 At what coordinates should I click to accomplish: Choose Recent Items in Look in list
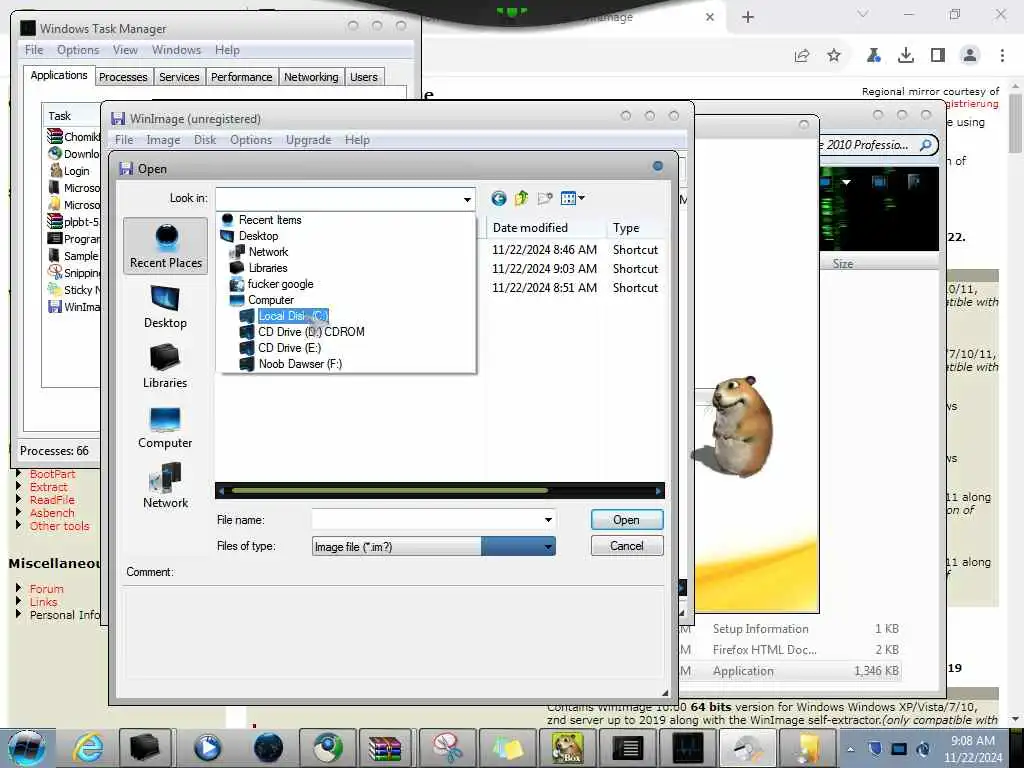click(x=270, y=220)
